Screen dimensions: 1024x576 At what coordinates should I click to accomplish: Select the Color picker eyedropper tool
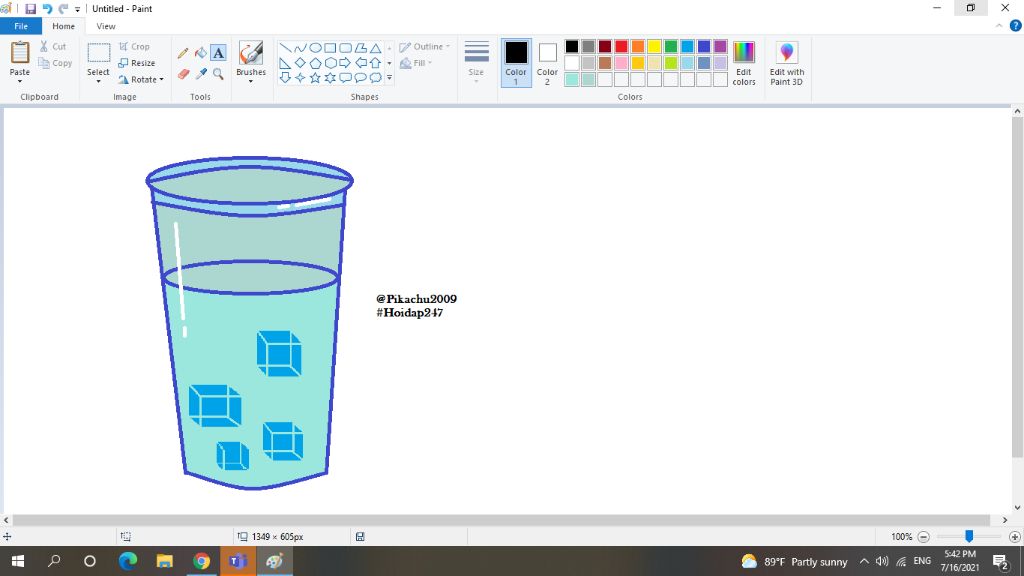[x=201, y=74]
